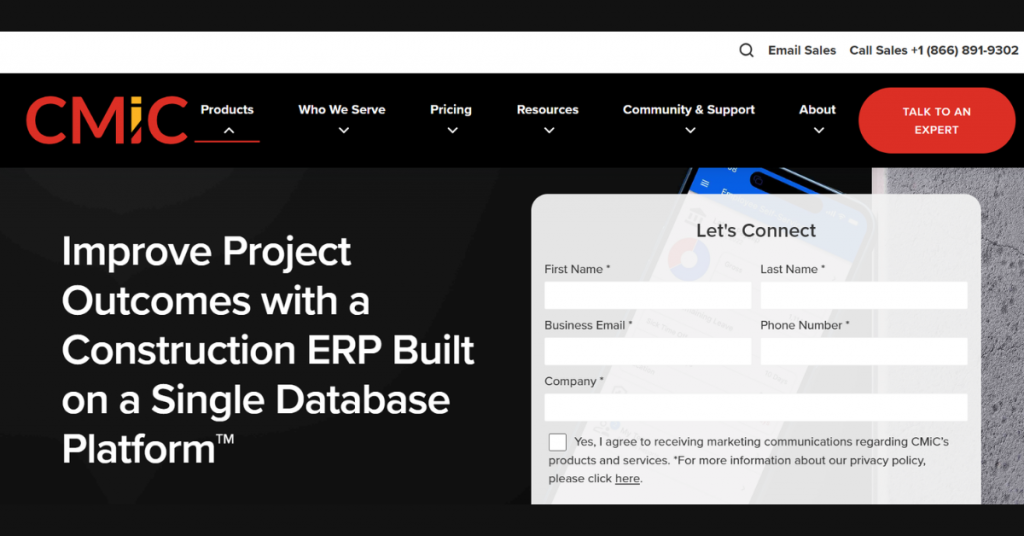
Task: Open the About menu
Action: click(x=817, y=110)
